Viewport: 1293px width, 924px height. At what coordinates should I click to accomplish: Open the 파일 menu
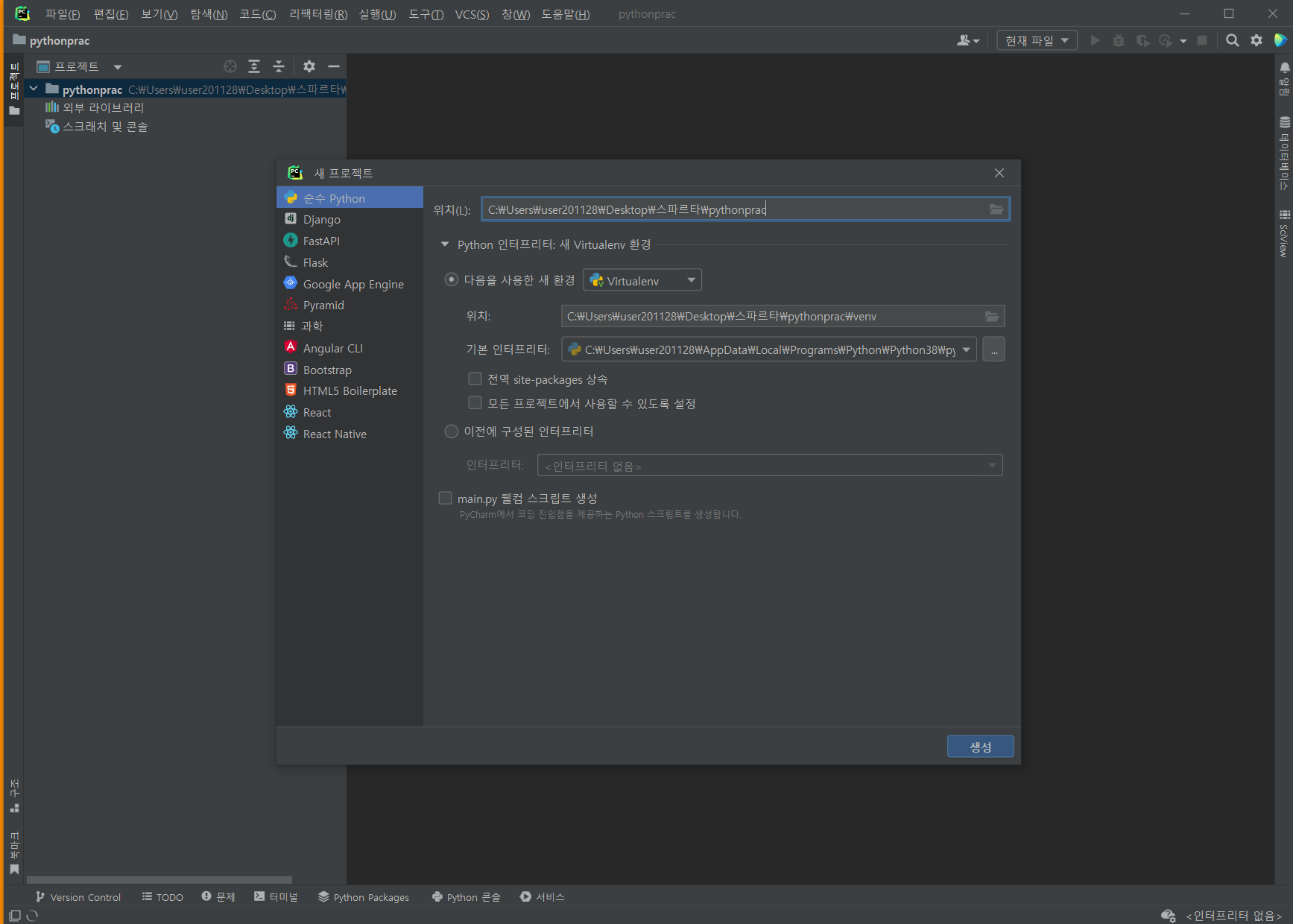click(x=63, y=14)
